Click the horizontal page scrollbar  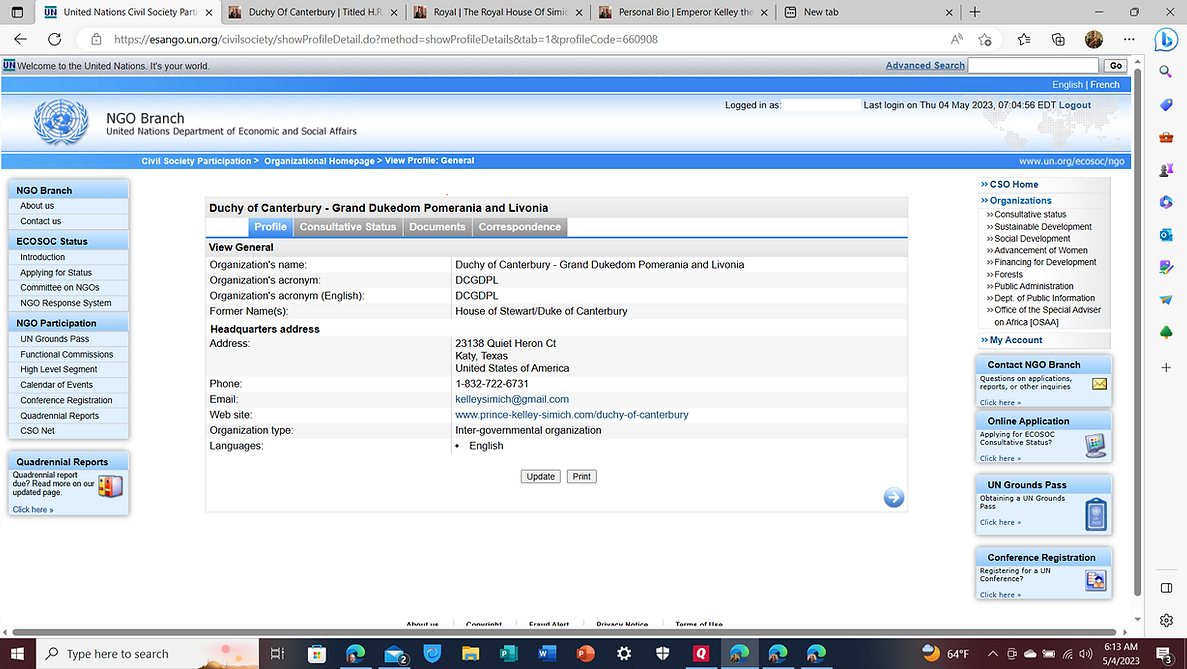tap(564, 632)
